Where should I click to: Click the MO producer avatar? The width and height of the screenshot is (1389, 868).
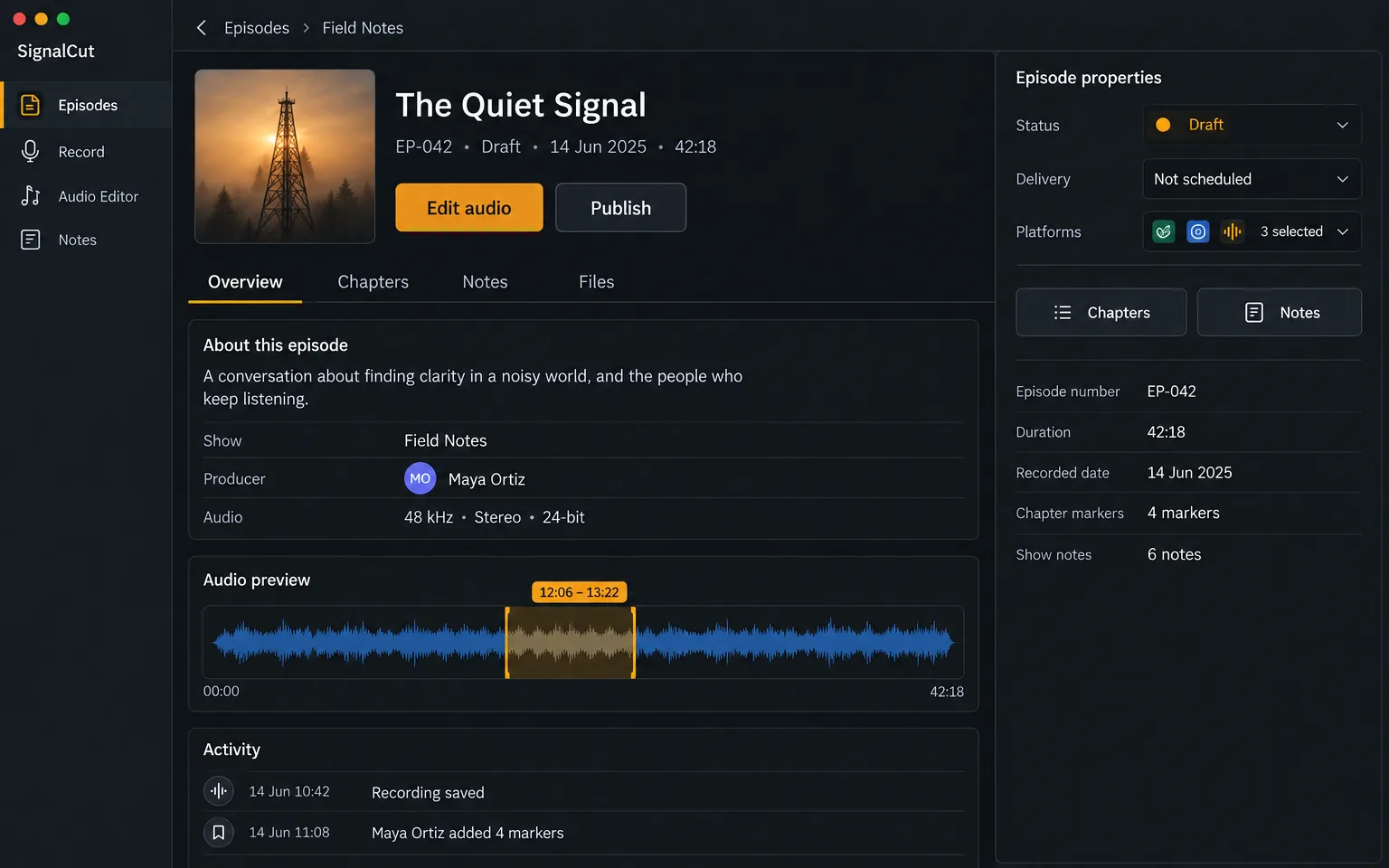click(x=420, y=478)
